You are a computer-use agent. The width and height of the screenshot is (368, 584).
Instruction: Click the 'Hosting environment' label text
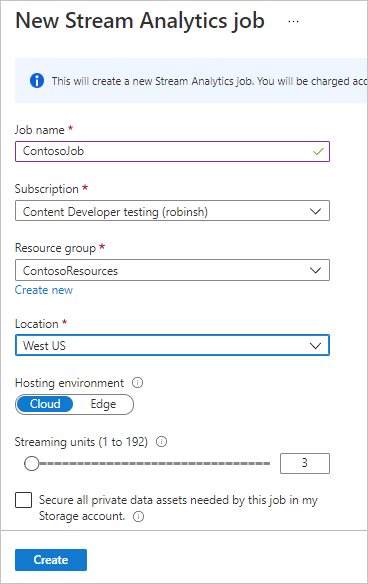click(69, 383)
